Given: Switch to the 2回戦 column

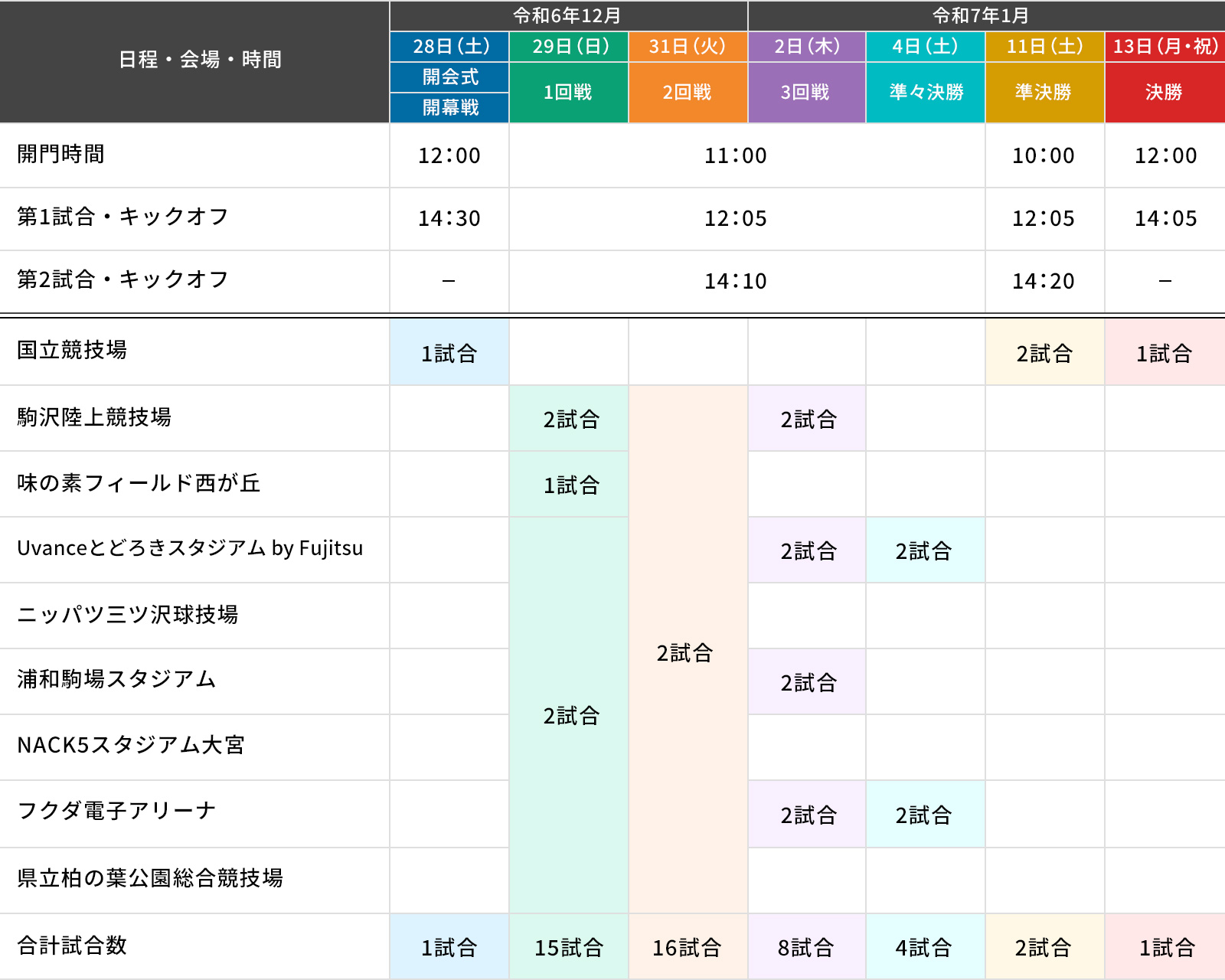Looking at the screenshot, I should tap(688, 92).
